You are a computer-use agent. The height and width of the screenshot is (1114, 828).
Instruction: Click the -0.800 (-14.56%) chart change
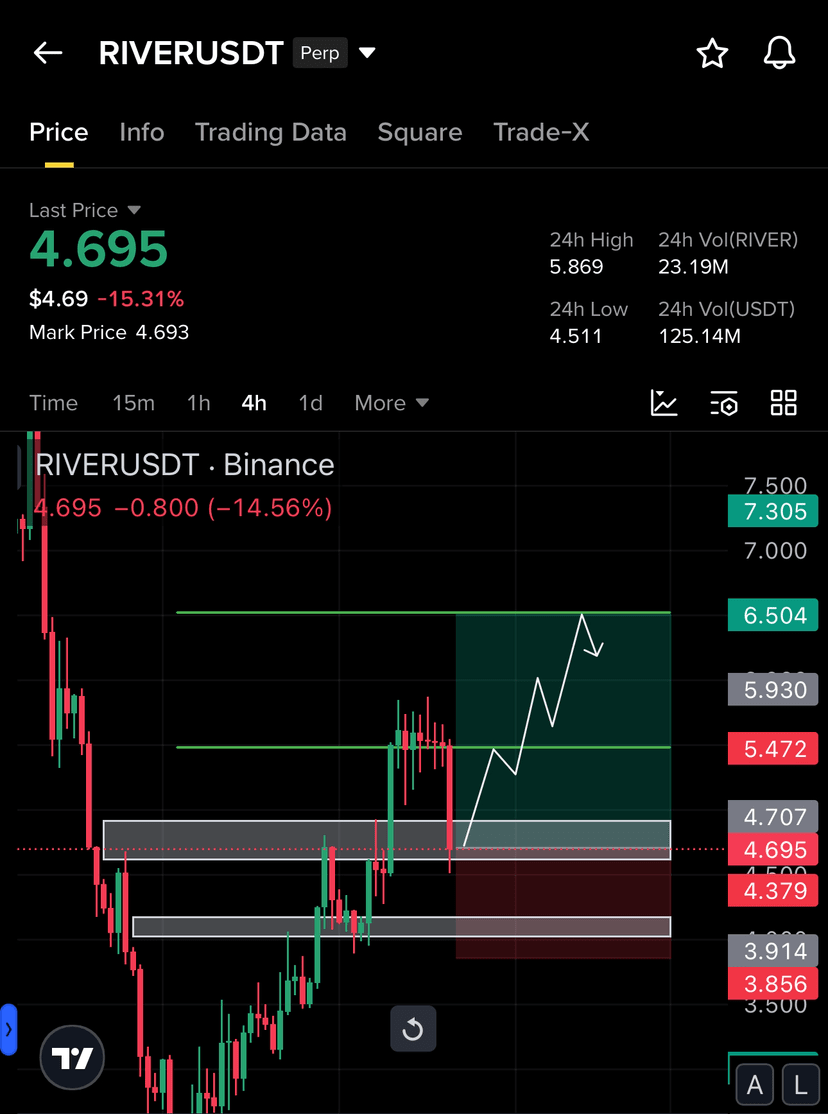point(222,509)
